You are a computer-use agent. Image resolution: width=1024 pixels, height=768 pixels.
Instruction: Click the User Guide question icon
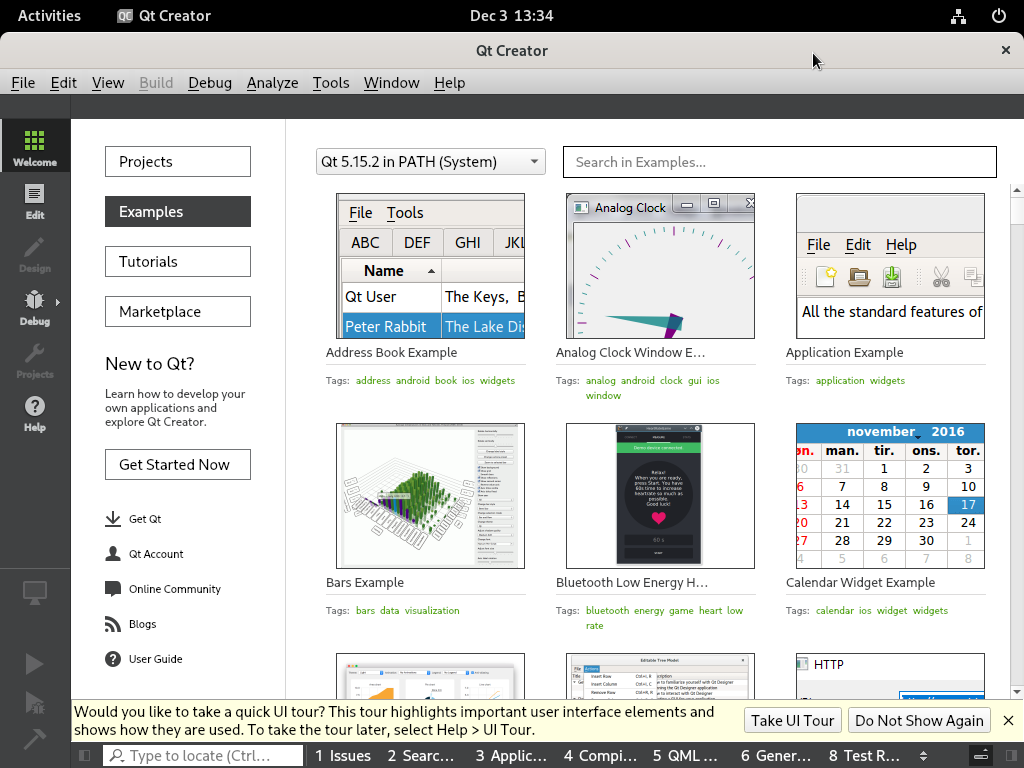tap(113, 659)
